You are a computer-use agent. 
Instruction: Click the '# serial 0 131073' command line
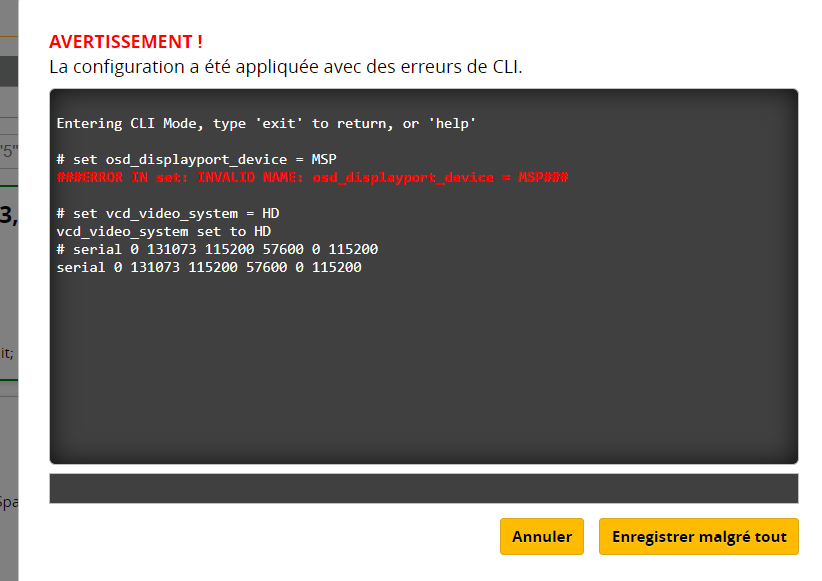(x=217, y=249)
